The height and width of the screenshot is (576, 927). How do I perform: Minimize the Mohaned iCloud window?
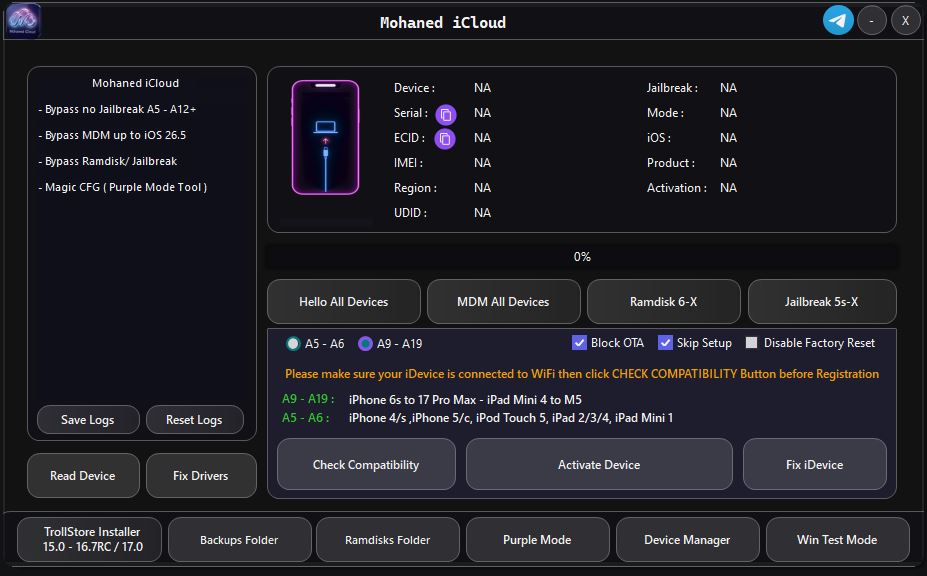click(x=871, y=21)
